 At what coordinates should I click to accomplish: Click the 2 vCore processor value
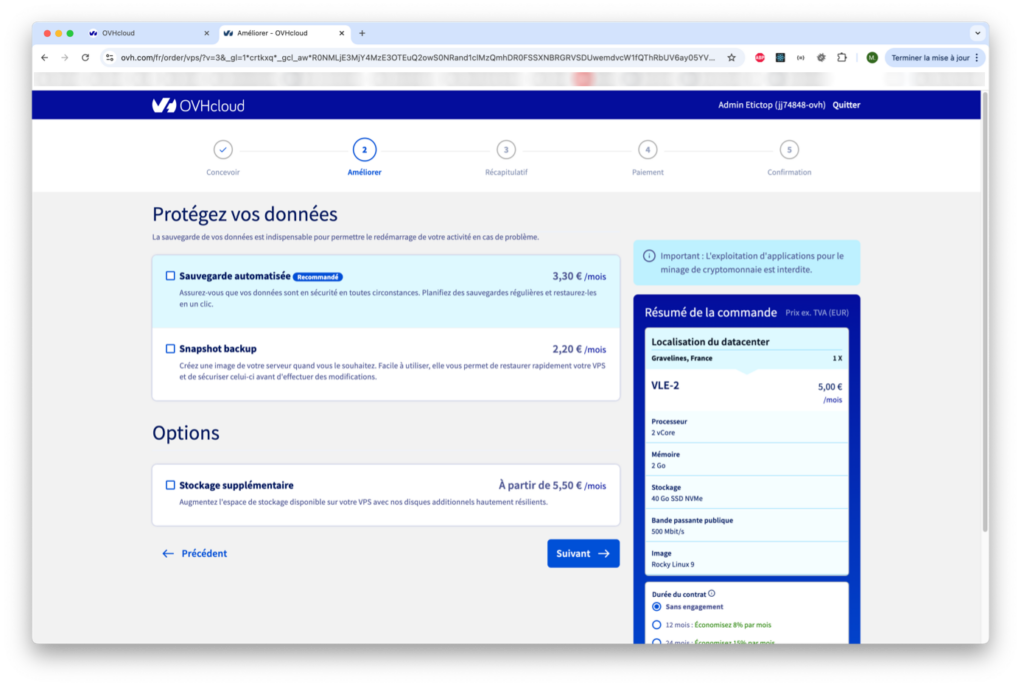(x=663, y=433)
